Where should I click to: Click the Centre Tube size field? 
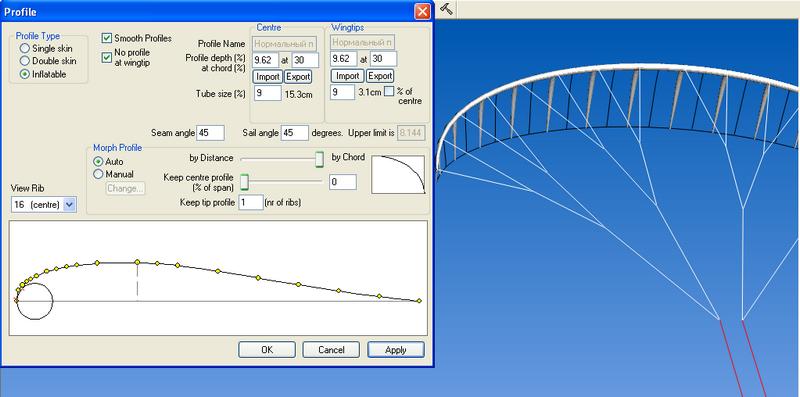[267, 93]
